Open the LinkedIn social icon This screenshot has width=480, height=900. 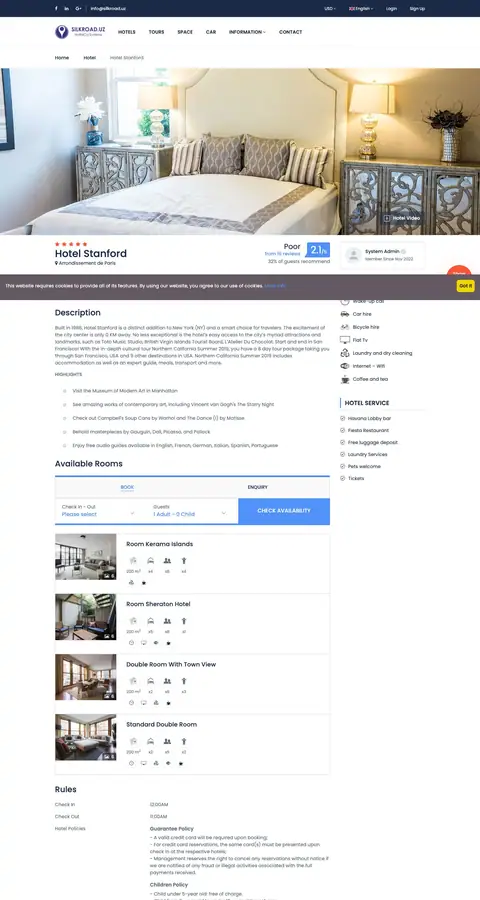pos(67,9)
